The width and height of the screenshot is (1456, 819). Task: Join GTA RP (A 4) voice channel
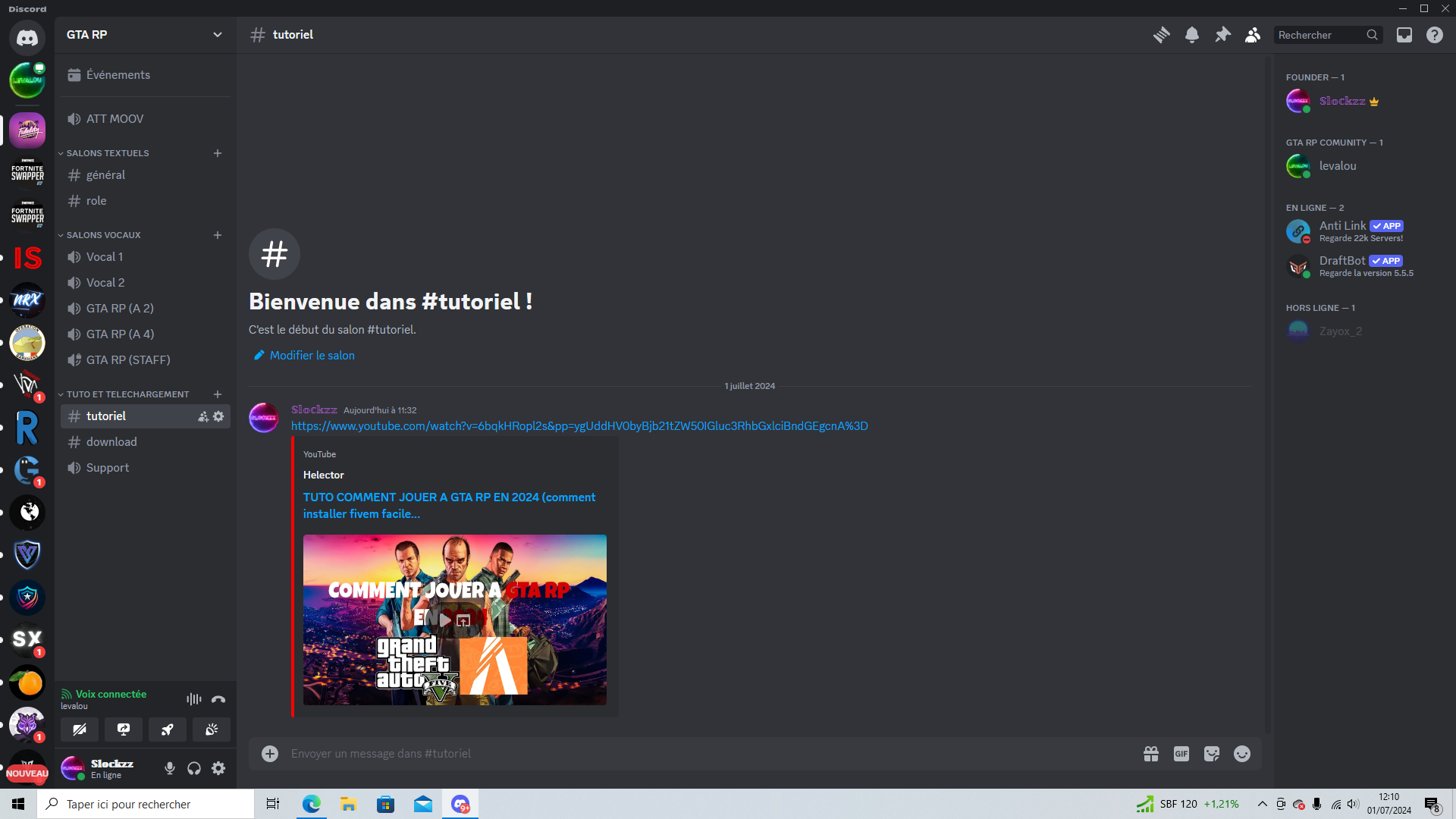(145, 334)
